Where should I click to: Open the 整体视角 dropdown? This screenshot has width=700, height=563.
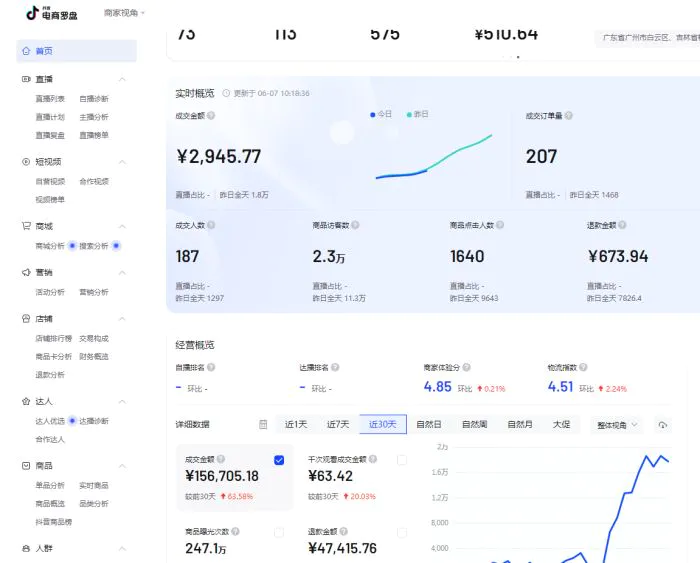pyautogui.click(x=617, y=425)
